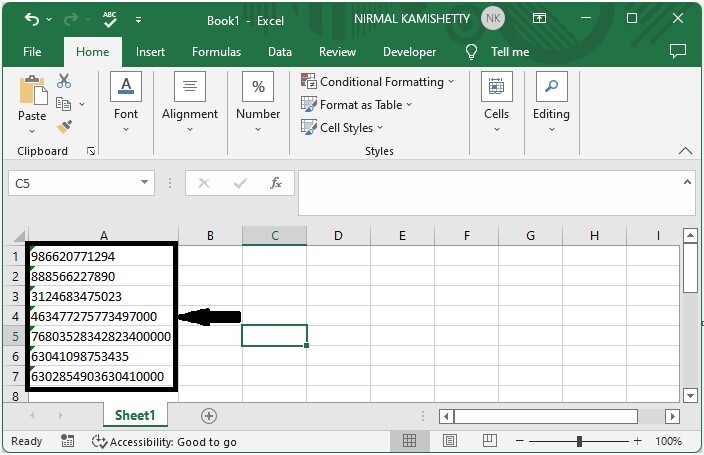Open the Comments speech bubble icon
Image resolution: width=704 pixels, height=455 pixels.
point(677,52)
